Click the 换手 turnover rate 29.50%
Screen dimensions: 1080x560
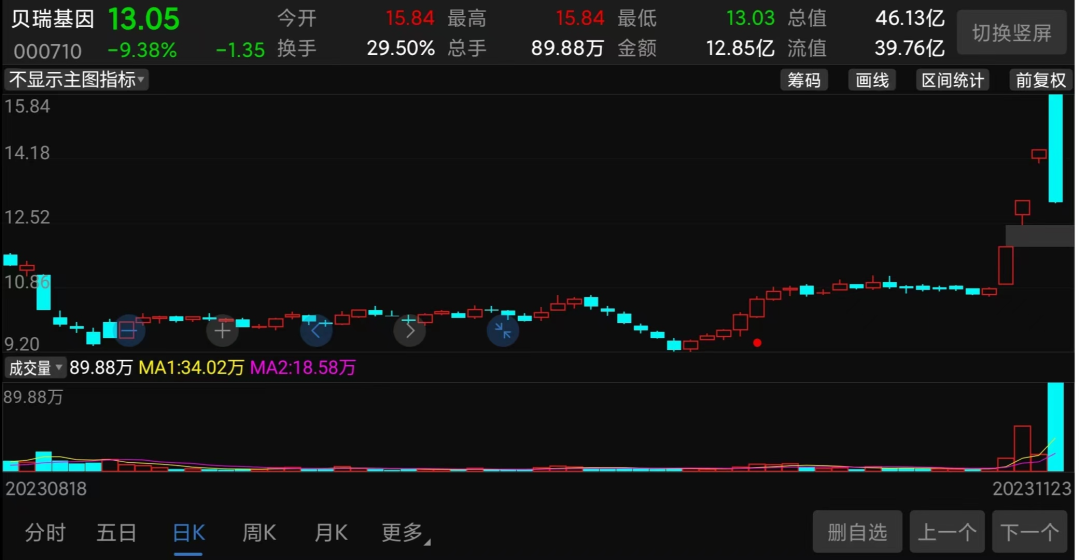click(x=400, y=48)
